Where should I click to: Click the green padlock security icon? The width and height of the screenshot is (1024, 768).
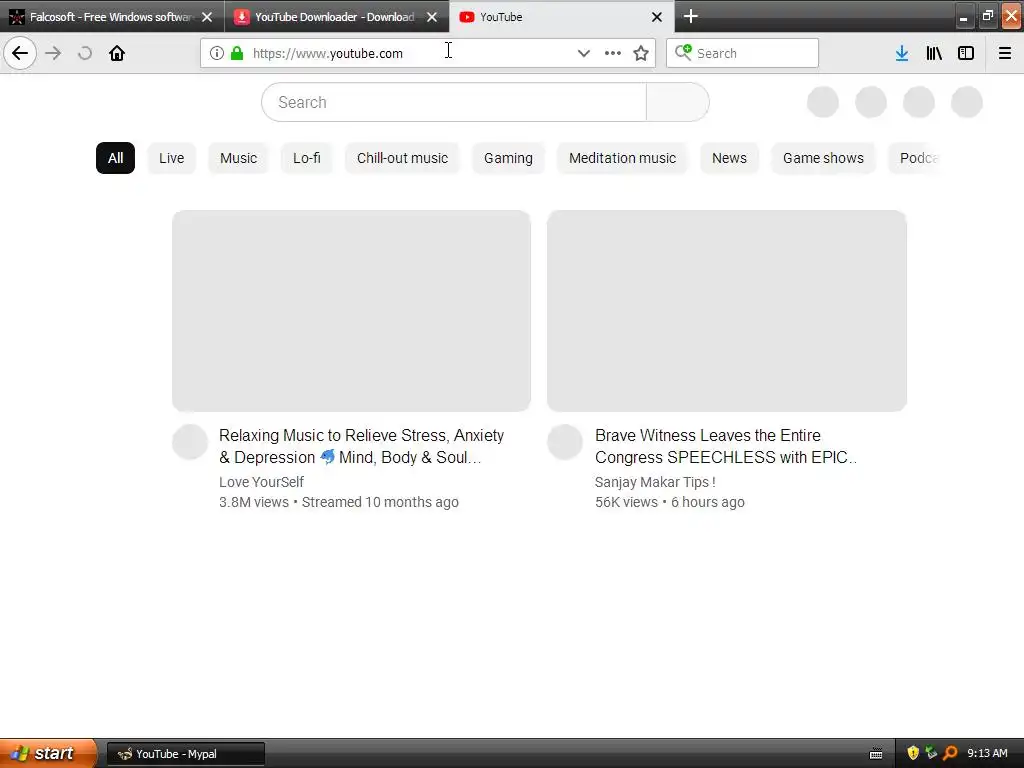point(237,53)
